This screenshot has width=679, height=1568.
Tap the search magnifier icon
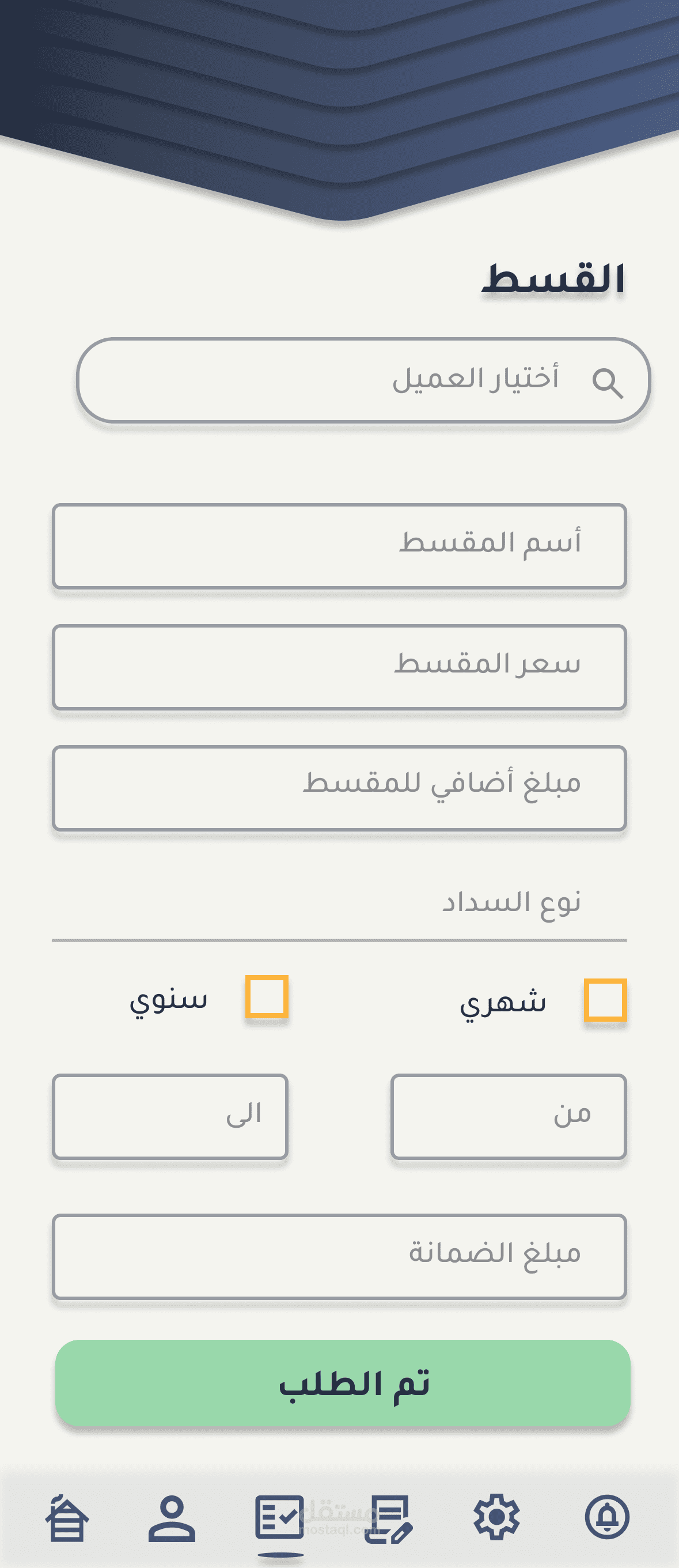pos(607,383)
